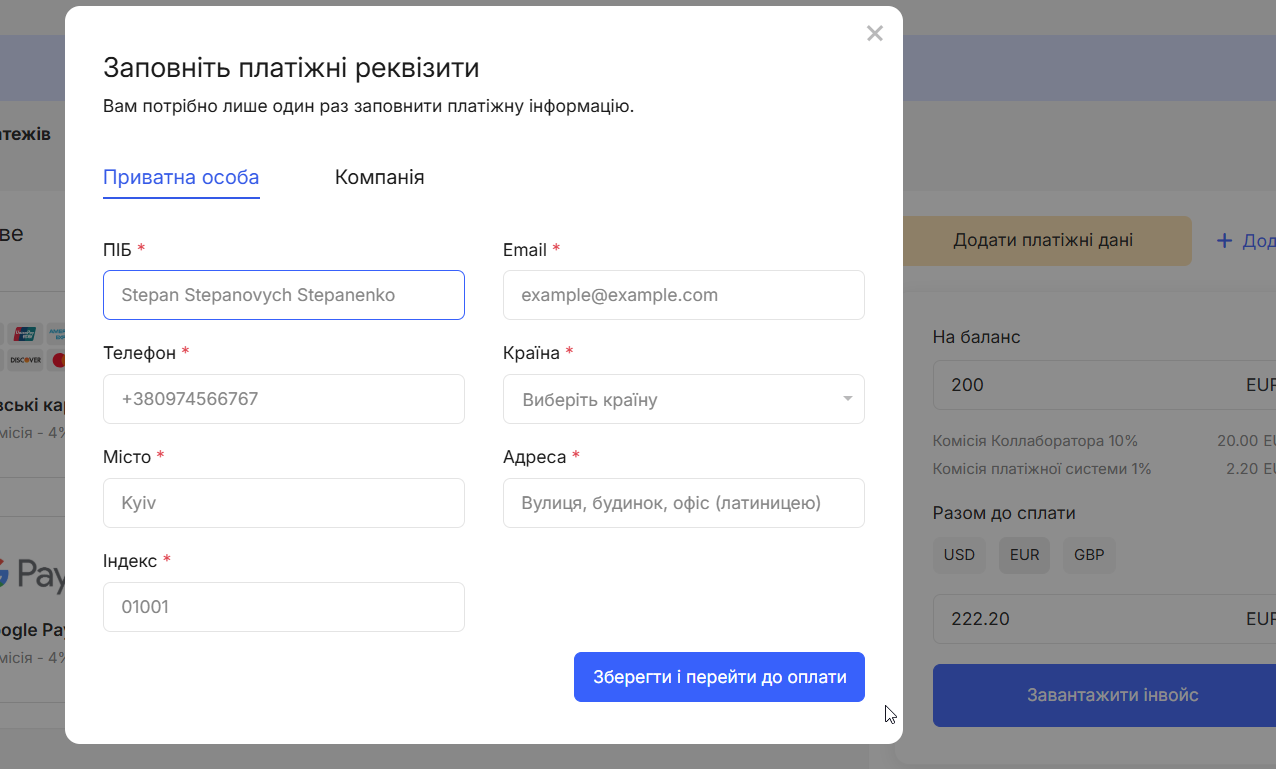Click the Місто city input field
The height and width of the screenshot is (769, 1276).
point(284,503)
